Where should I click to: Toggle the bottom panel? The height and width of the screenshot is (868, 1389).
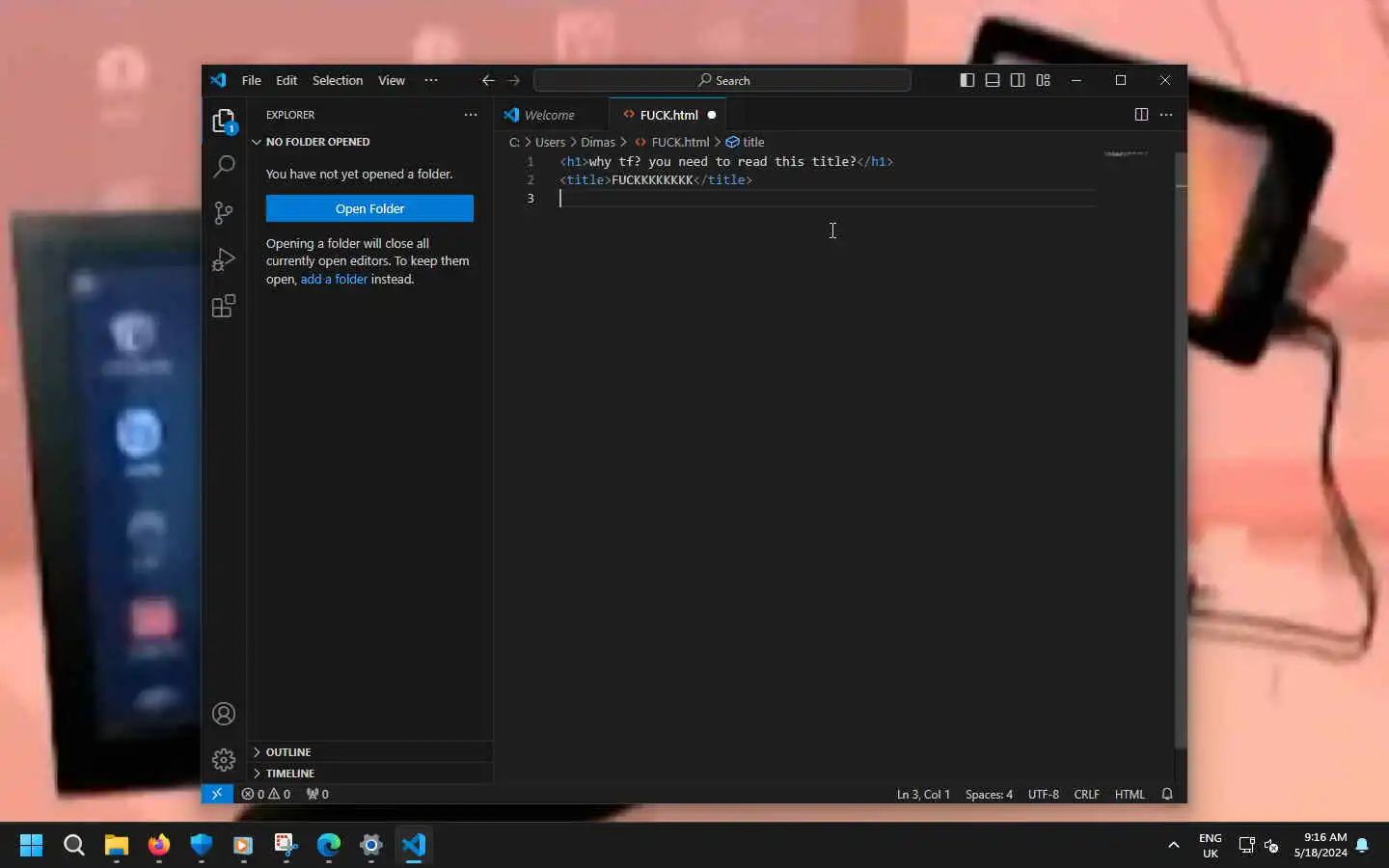click(993, 80)
